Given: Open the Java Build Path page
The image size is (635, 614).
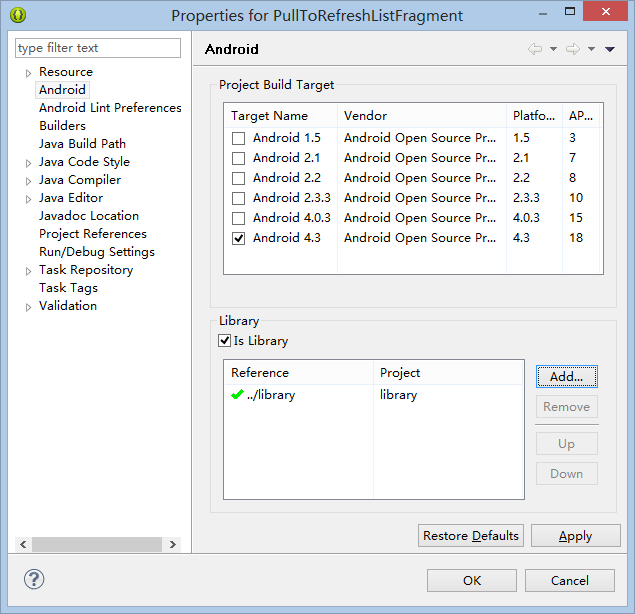Looking at the screenshot, I should click(82, 144).
